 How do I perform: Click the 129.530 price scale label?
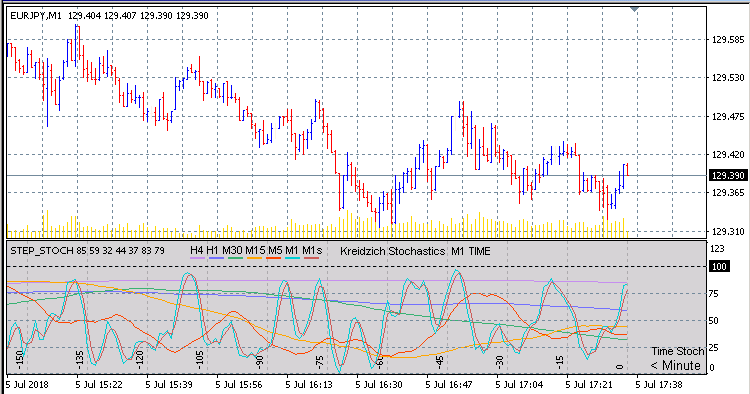tap(728, 77)
